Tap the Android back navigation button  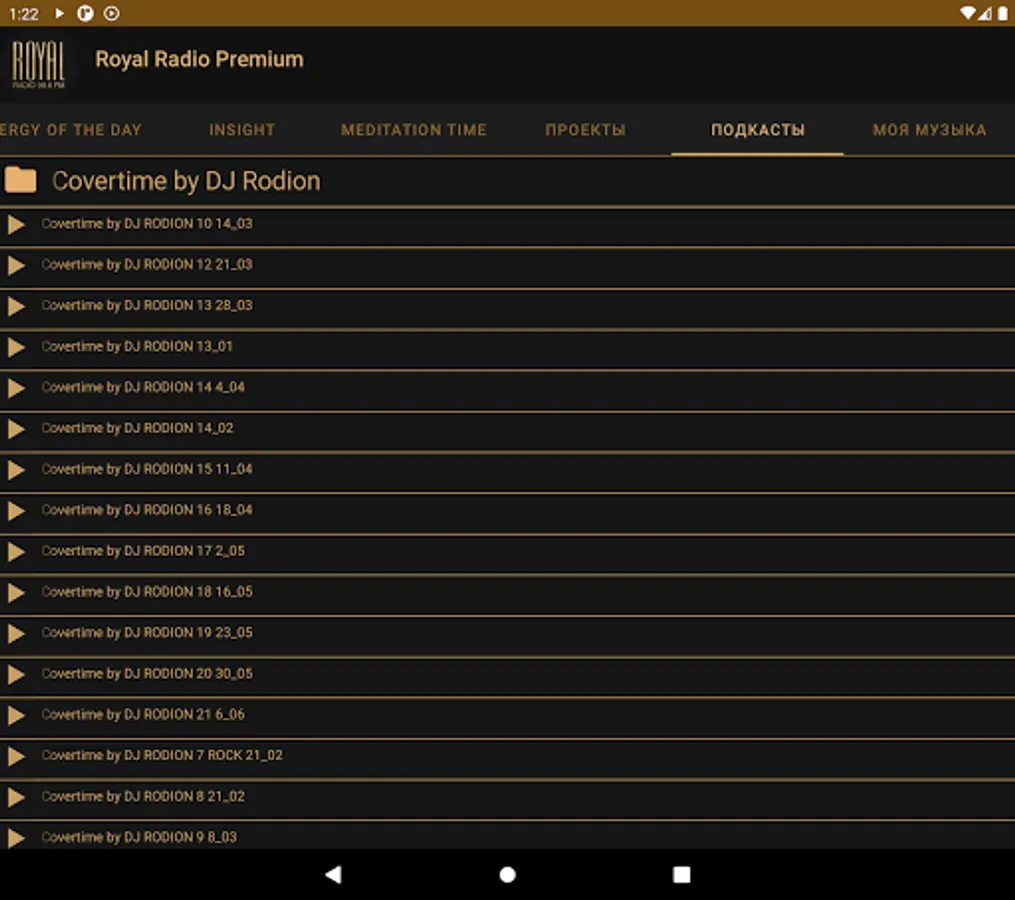(333, 875)
